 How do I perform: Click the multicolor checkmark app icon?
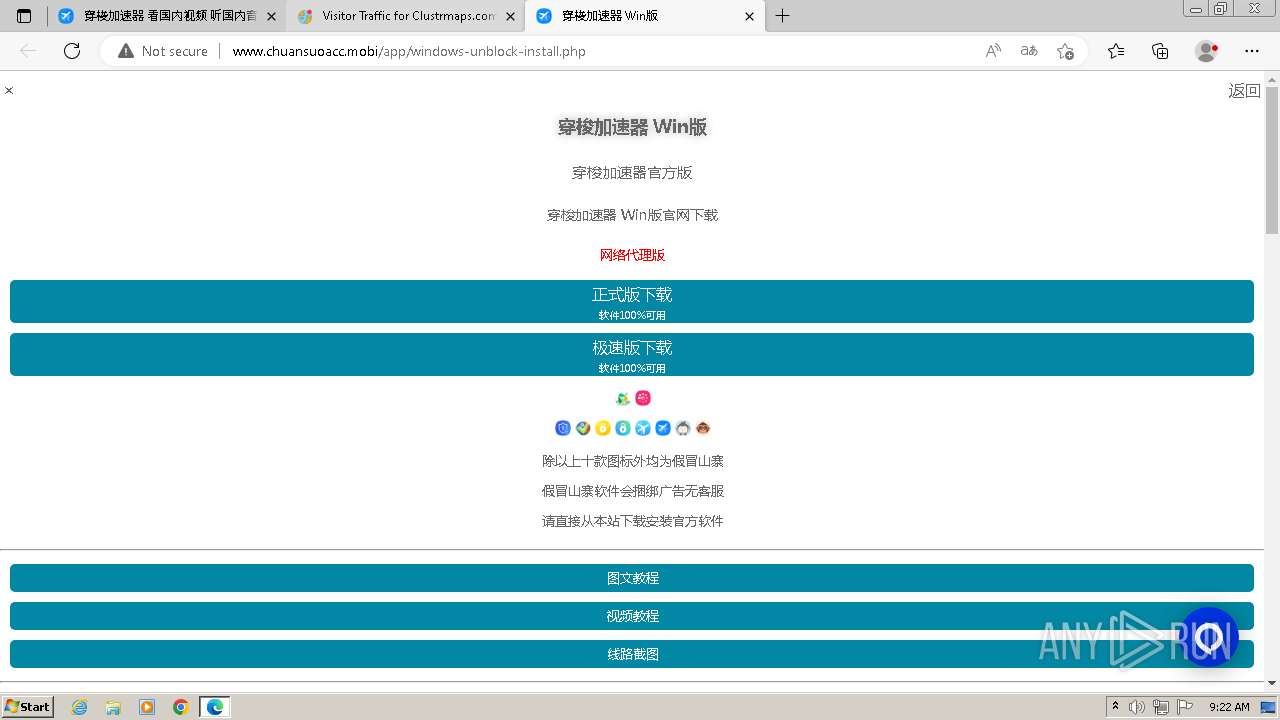(x=583, y=428)
